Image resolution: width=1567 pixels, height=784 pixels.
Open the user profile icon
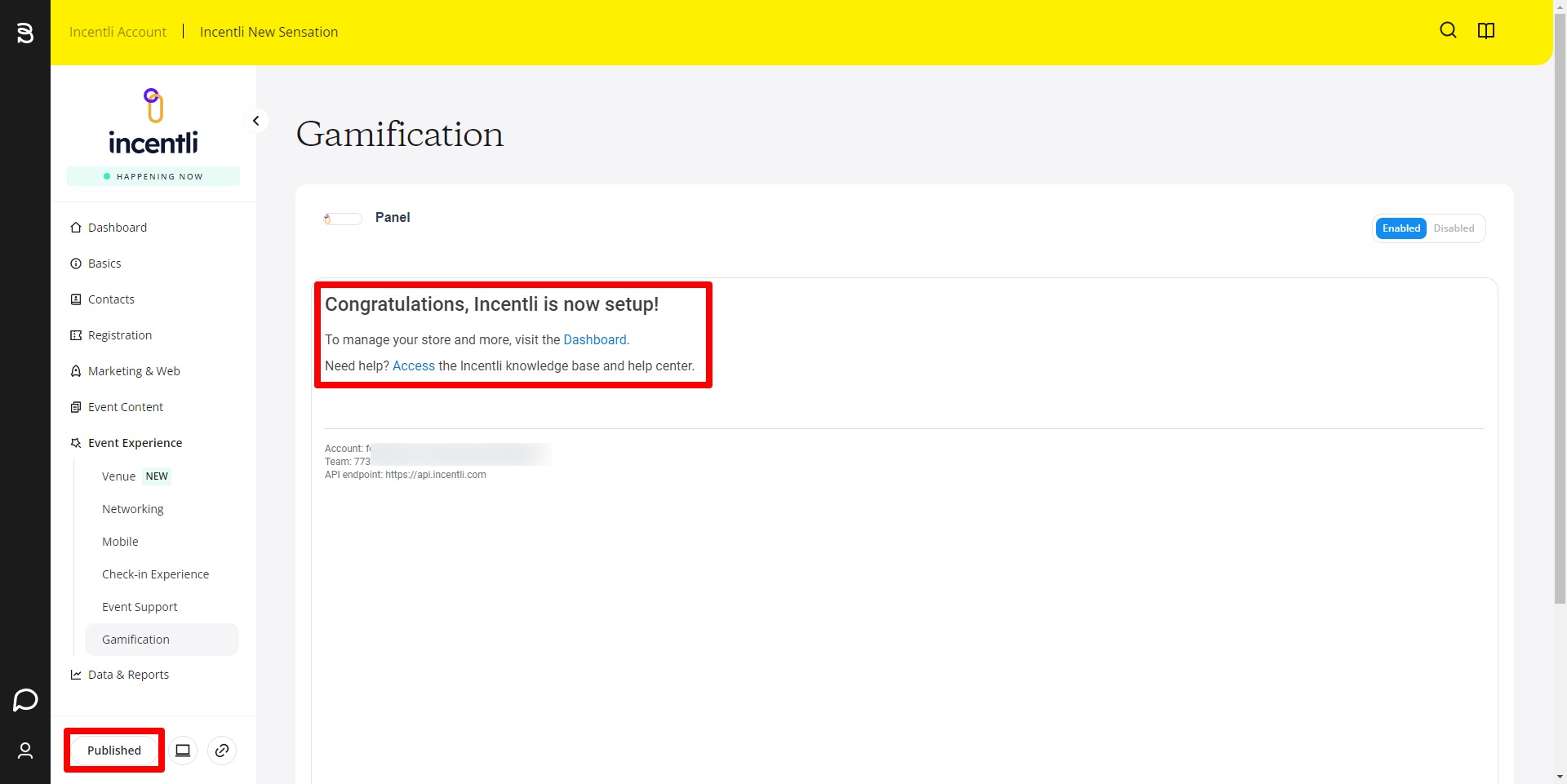25,751
